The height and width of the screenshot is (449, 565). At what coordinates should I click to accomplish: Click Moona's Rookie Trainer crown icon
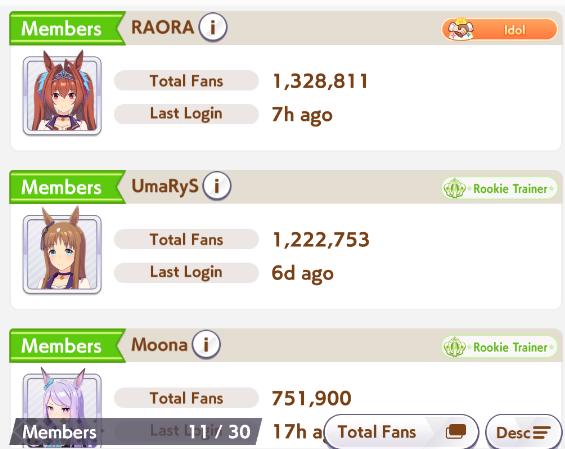tap(454, 347)
